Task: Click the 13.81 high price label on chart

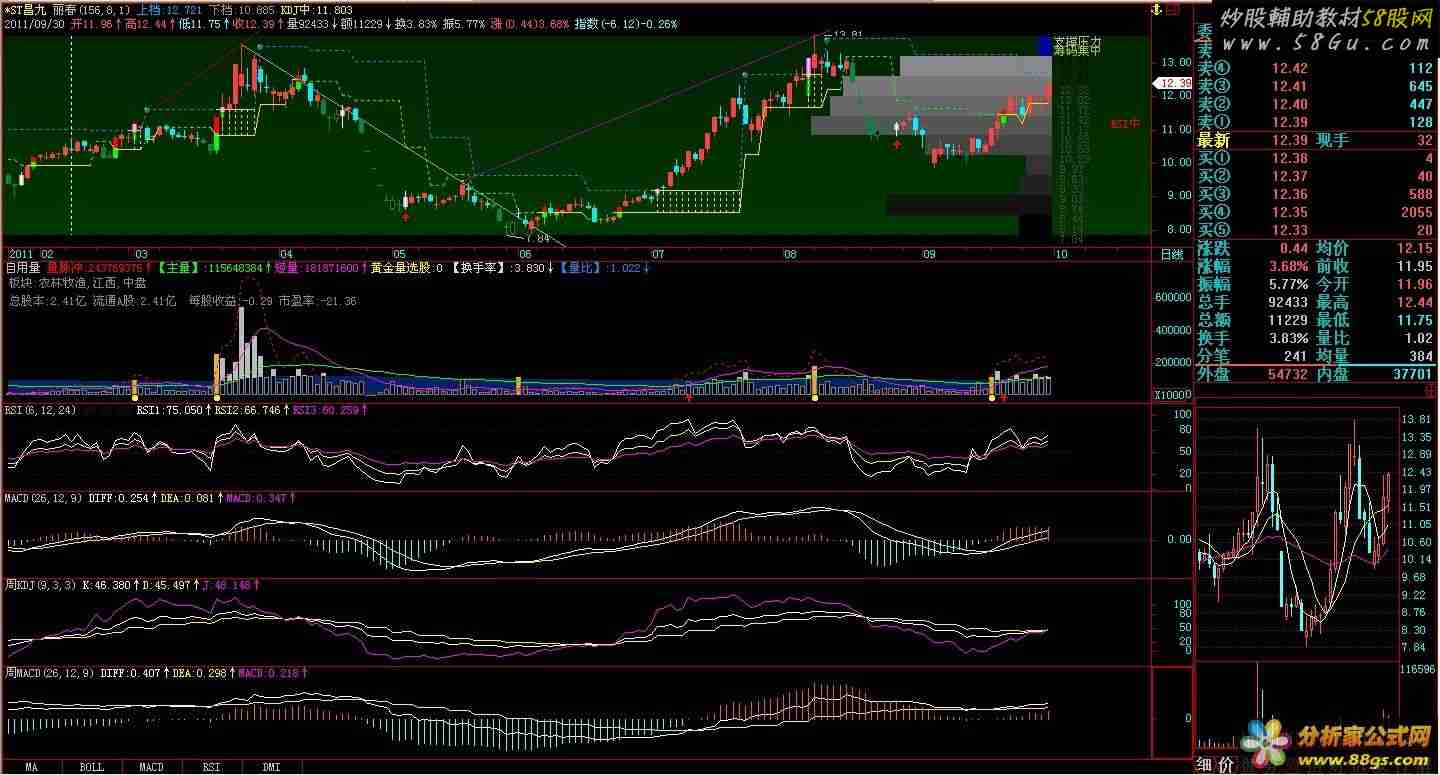Action: [847, 35]
